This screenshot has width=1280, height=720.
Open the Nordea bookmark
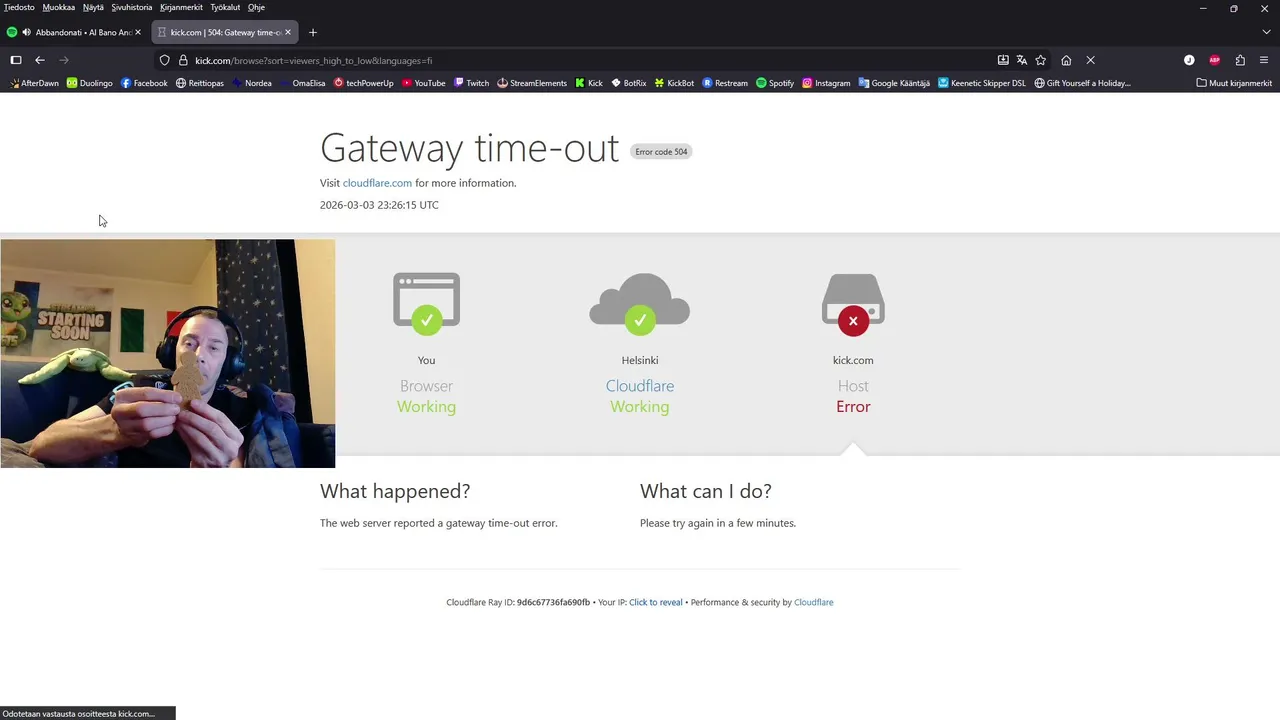(252, 83)
